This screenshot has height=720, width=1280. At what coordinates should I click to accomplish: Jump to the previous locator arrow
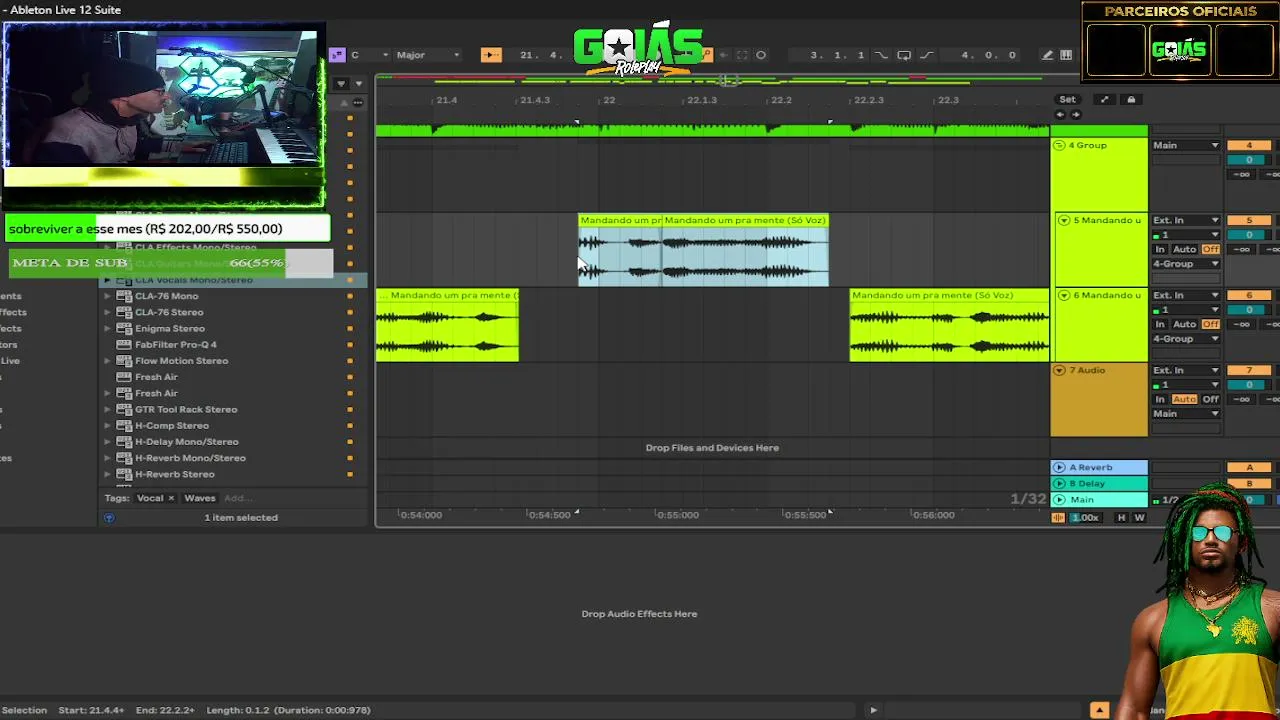pos(1062,114)
